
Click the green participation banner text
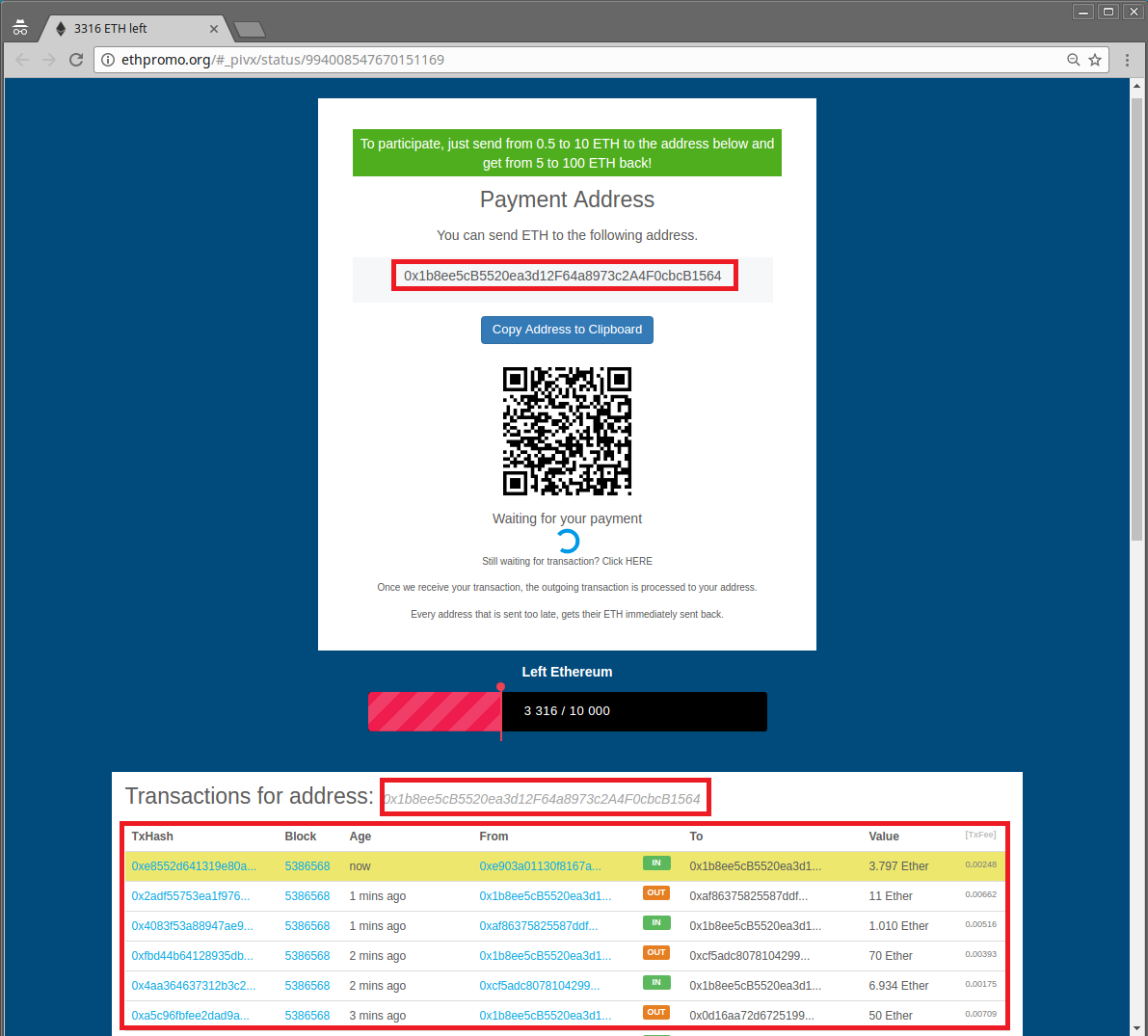coord(567,153)
